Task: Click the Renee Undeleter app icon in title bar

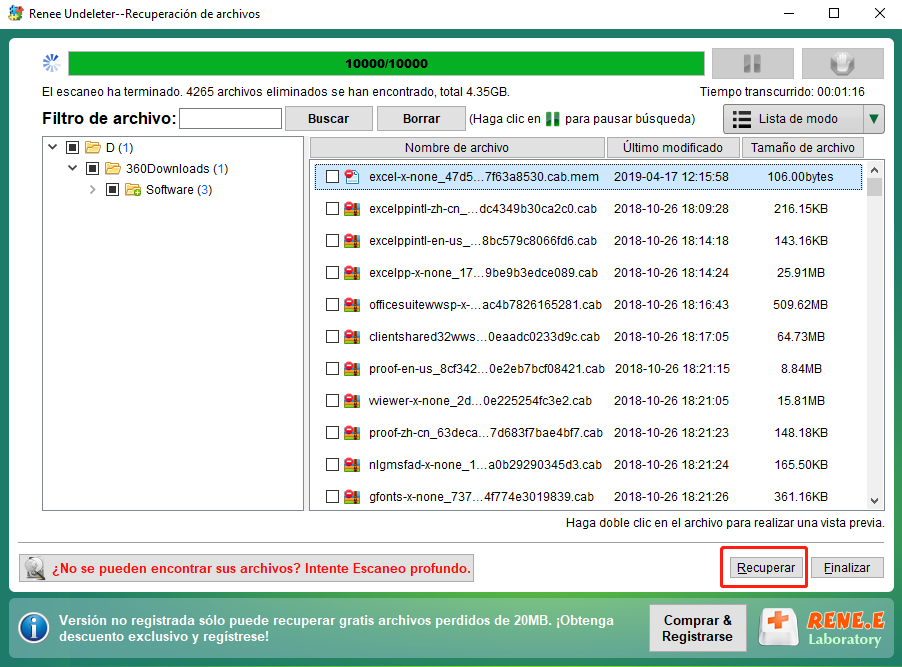Action: [16, 13]
